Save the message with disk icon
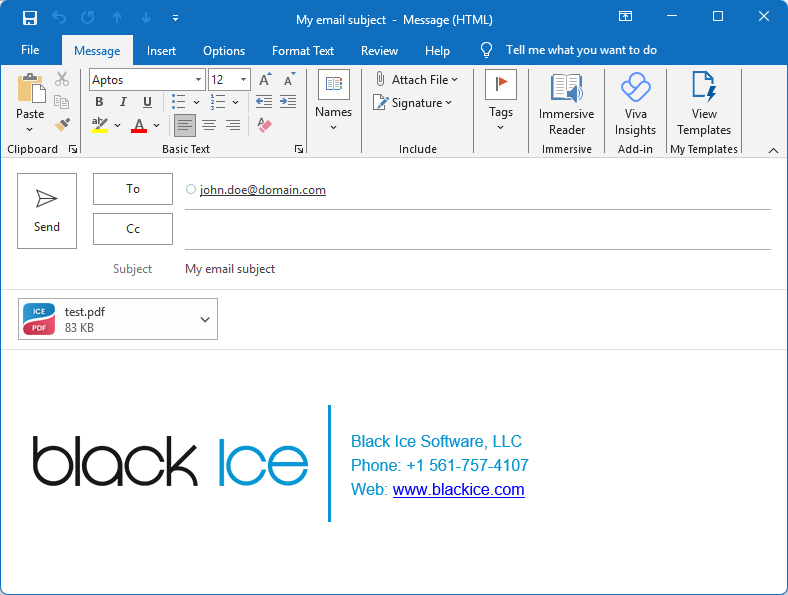 pos(30,18)
